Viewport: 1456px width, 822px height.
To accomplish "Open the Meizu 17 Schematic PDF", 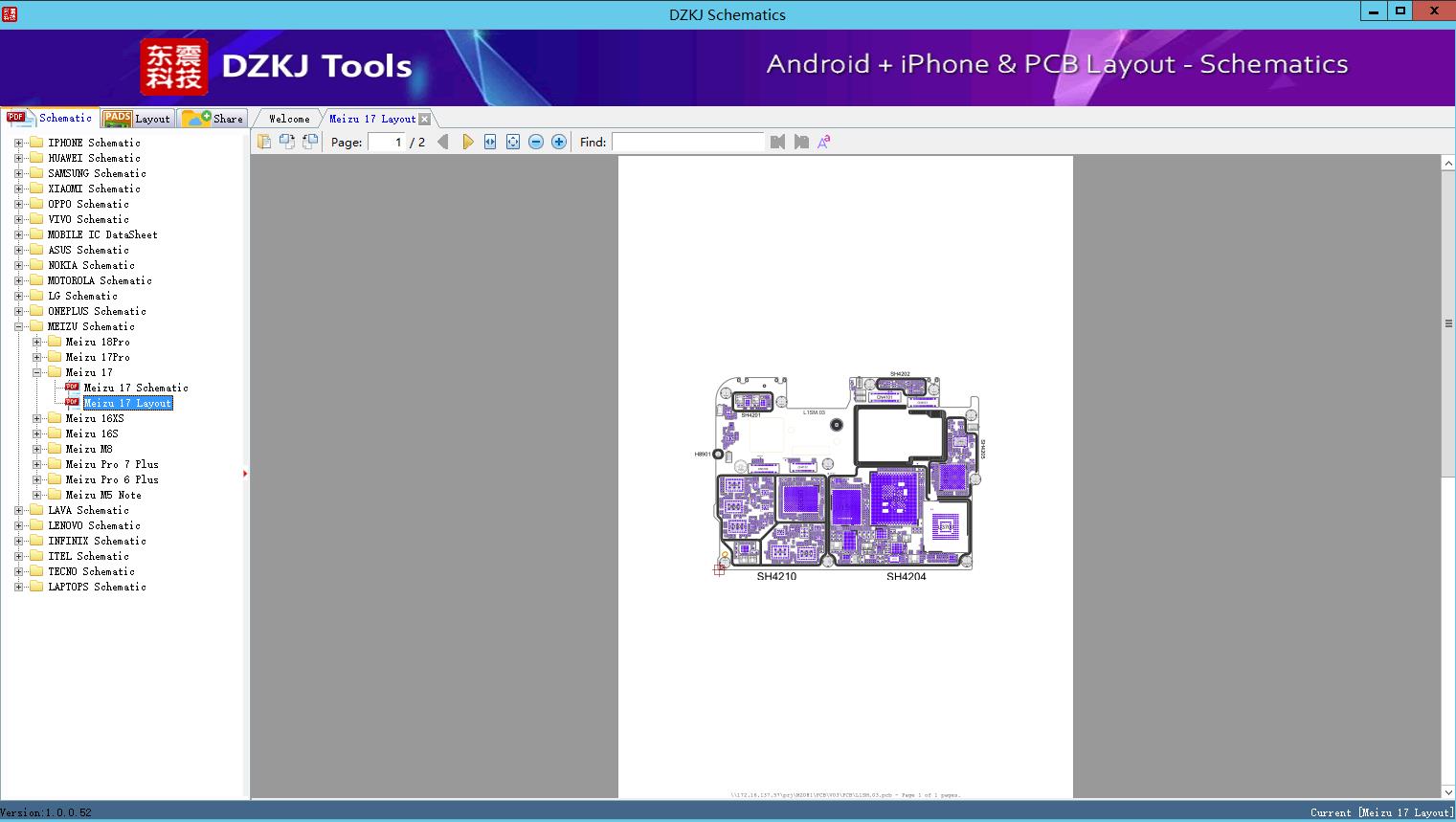I will [x=135, y=388].
